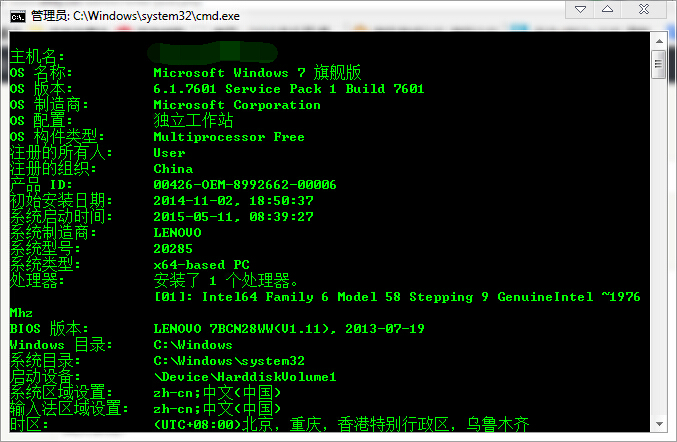Click the vertical scrollbar thumb
The image size is (677, 442).
[x=659, y=64]
